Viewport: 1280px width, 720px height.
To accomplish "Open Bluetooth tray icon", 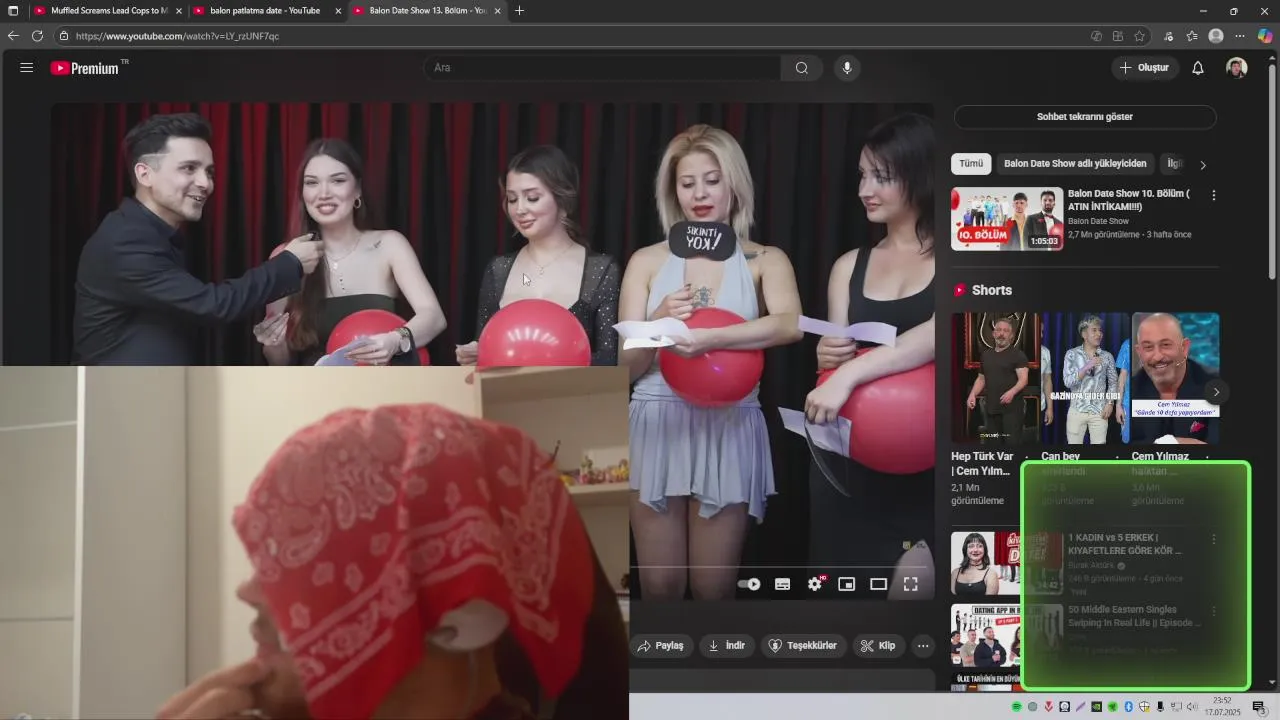I will point(1128,707).
